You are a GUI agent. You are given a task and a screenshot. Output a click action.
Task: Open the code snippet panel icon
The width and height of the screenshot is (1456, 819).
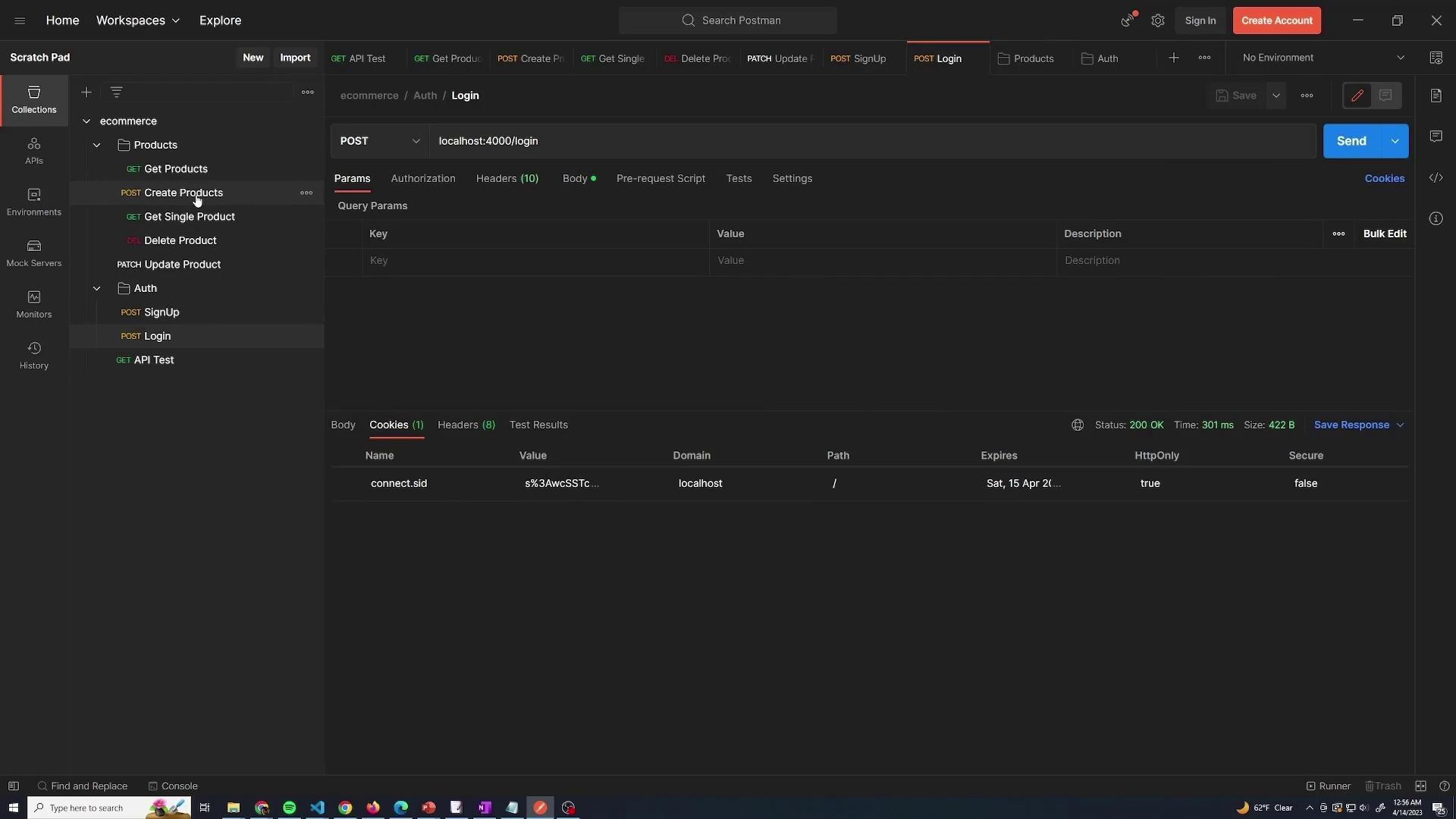(x=1436, y=177)
